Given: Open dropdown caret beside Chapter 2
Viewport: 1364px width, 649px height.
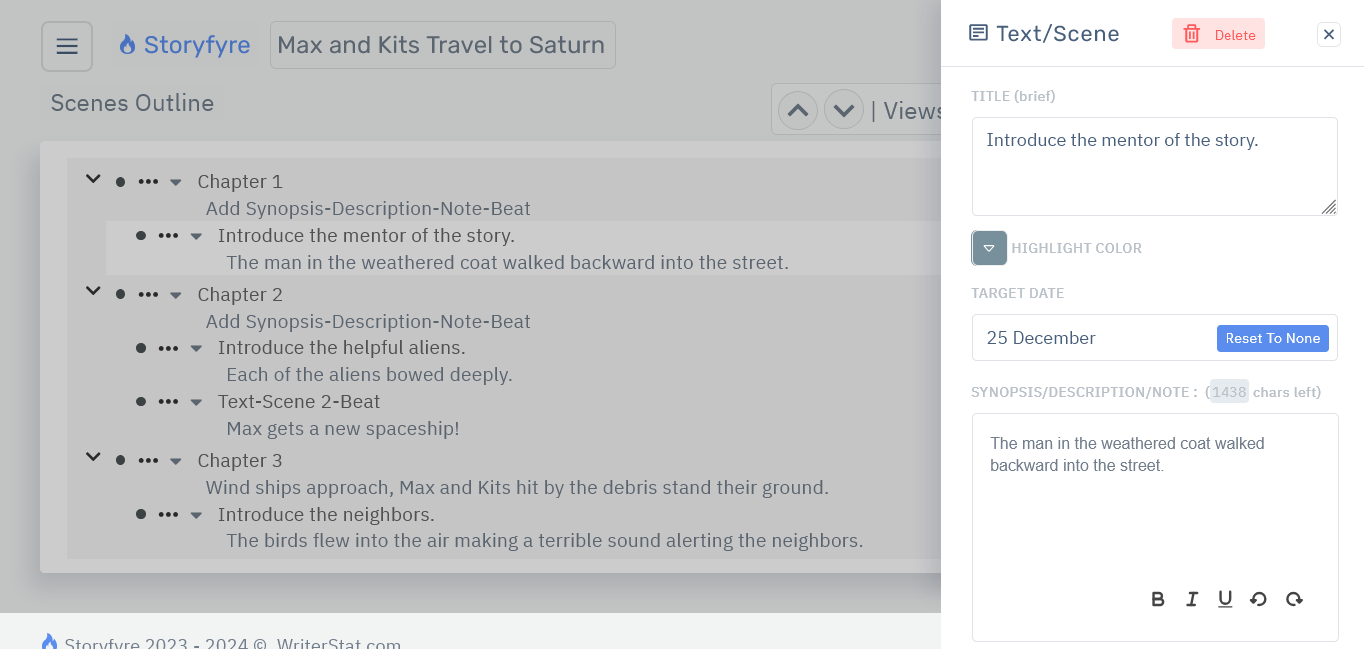Looking at the screenshot, I should 176,295.
